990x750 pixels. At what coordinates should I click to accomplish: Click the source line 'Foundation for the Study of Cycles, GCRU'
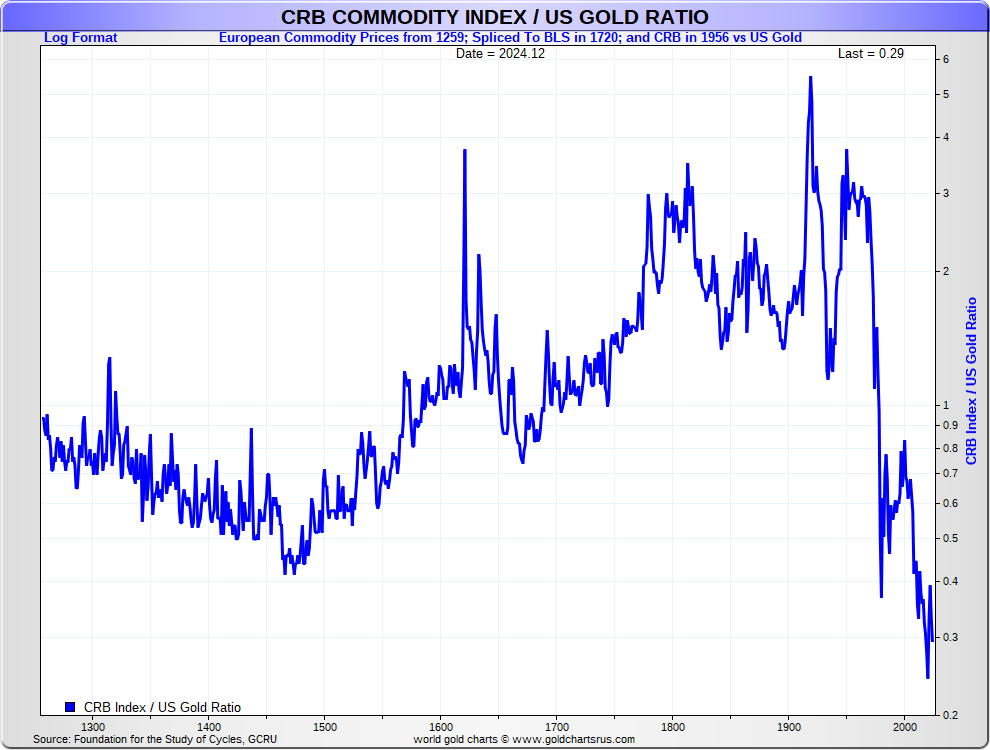tap(176, 739)
